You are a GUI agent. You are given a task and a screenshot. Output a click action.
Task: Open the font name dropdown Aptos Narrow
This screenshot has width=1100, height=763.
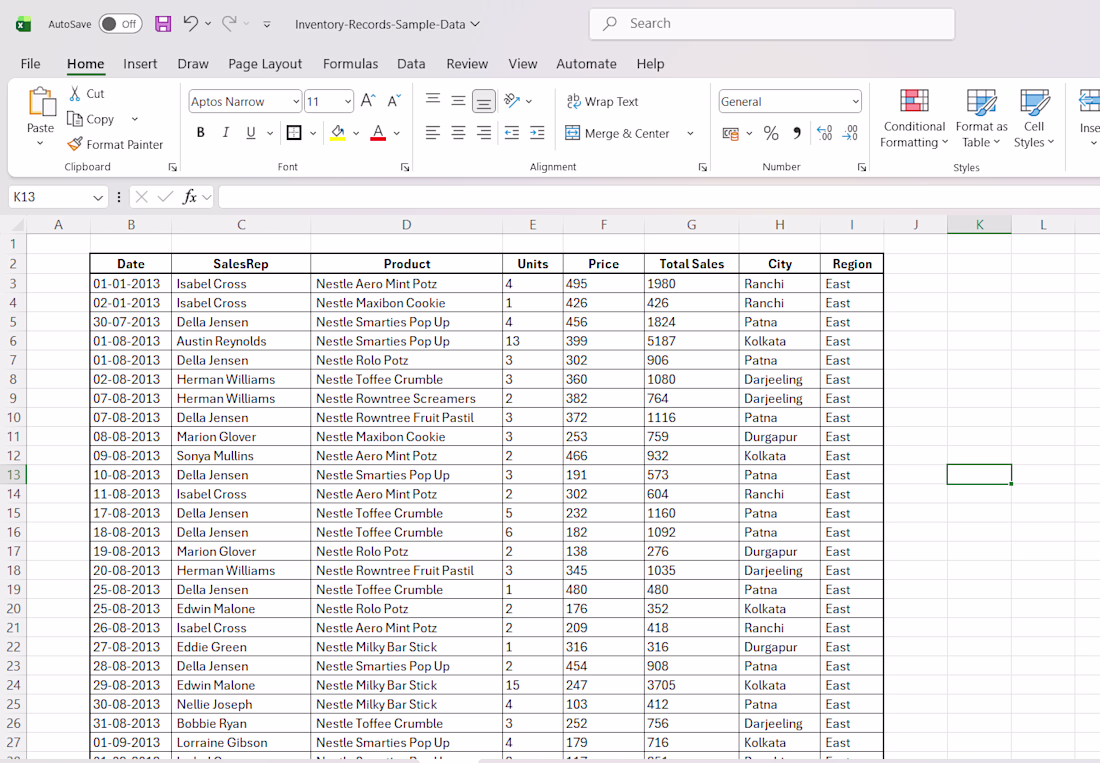[x=296, y=102]
